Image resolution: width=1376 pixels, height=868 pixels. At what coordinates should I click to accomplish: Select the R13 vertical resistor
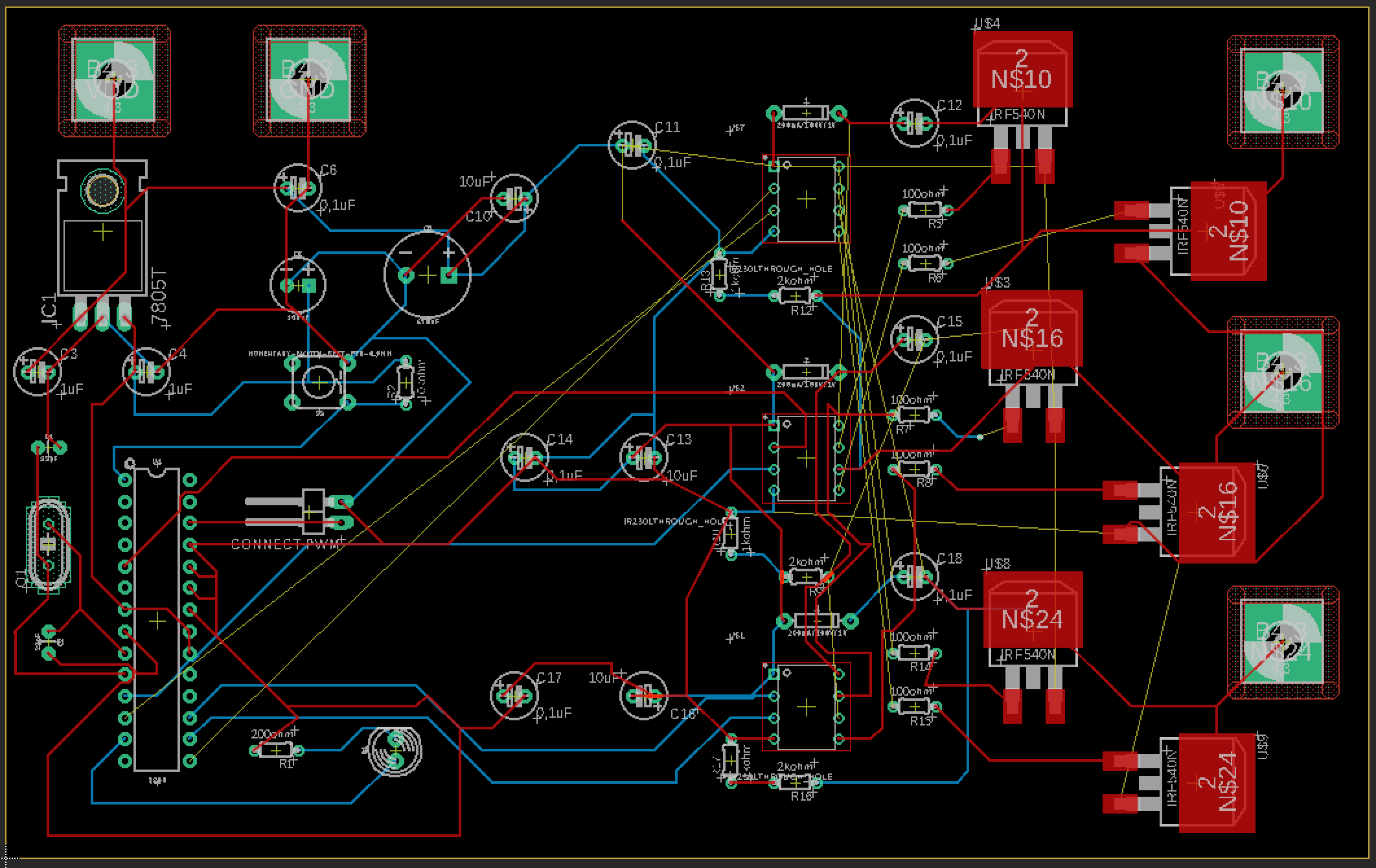coord(719,275)
